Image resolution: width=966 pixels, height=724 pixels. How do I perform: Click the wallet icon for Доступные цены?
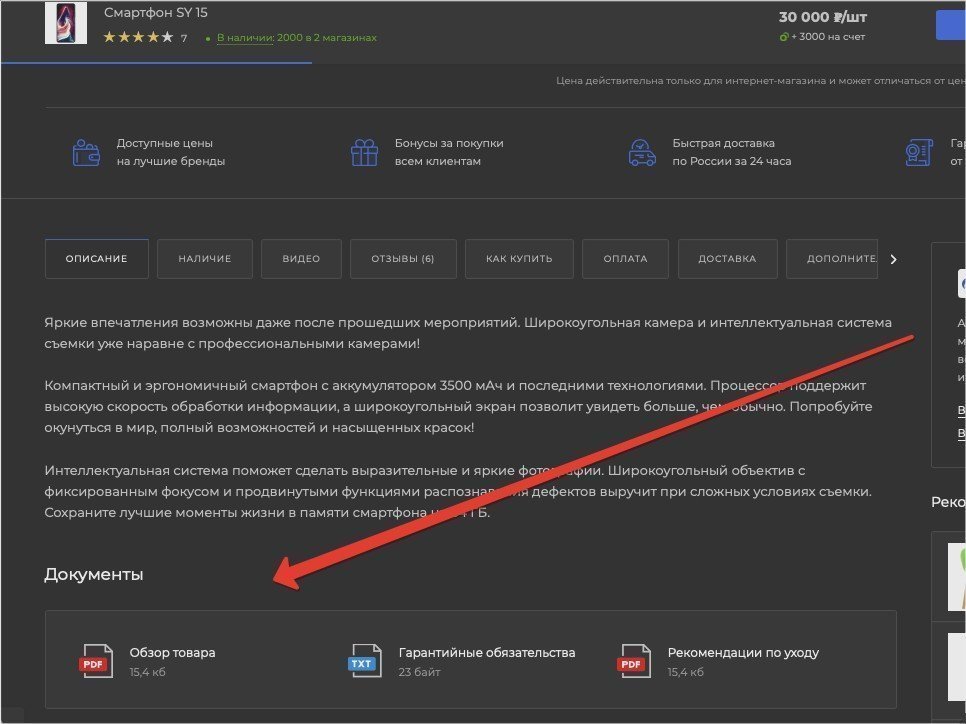tap(86, 152)
